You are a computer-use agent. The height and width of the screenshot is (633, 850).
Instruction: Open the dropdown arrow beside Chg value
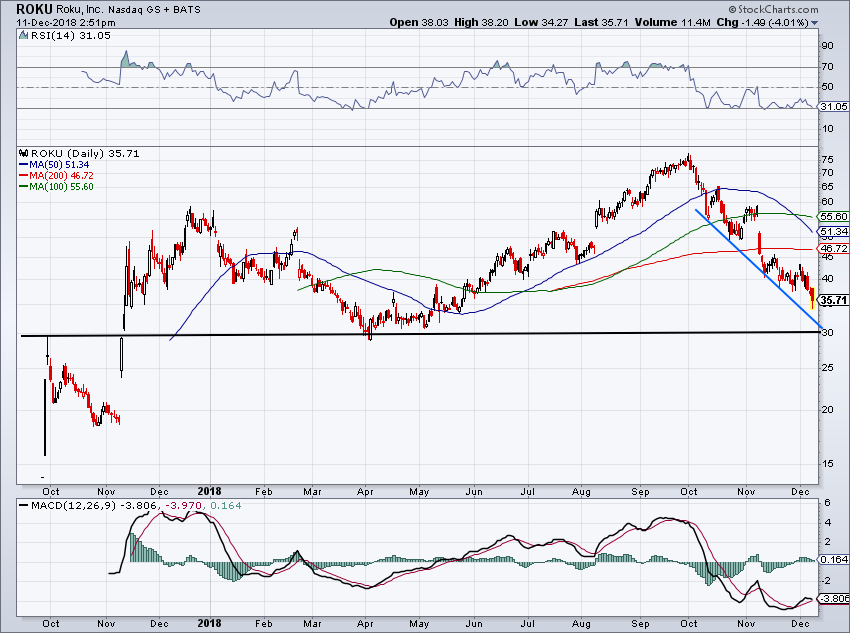point(814,23)
